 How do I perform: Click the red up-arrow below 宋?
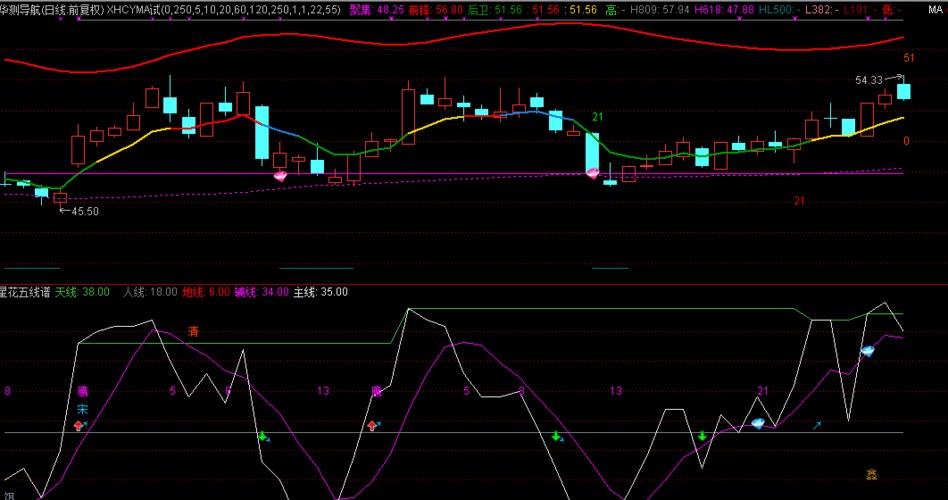[78, 426]
